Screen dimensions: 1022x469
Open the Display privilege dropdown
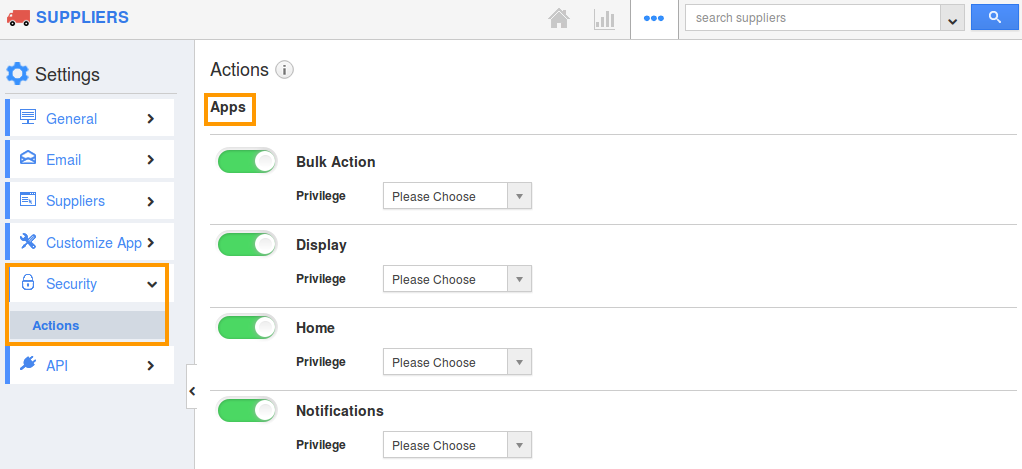click(x=457, y=280)
